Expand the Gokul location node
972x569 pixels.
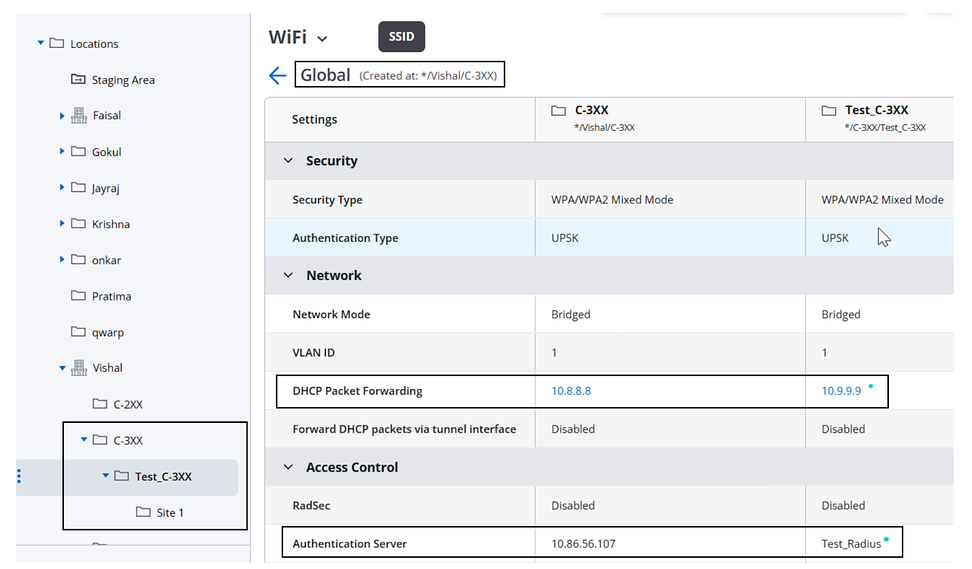[62, 152]
